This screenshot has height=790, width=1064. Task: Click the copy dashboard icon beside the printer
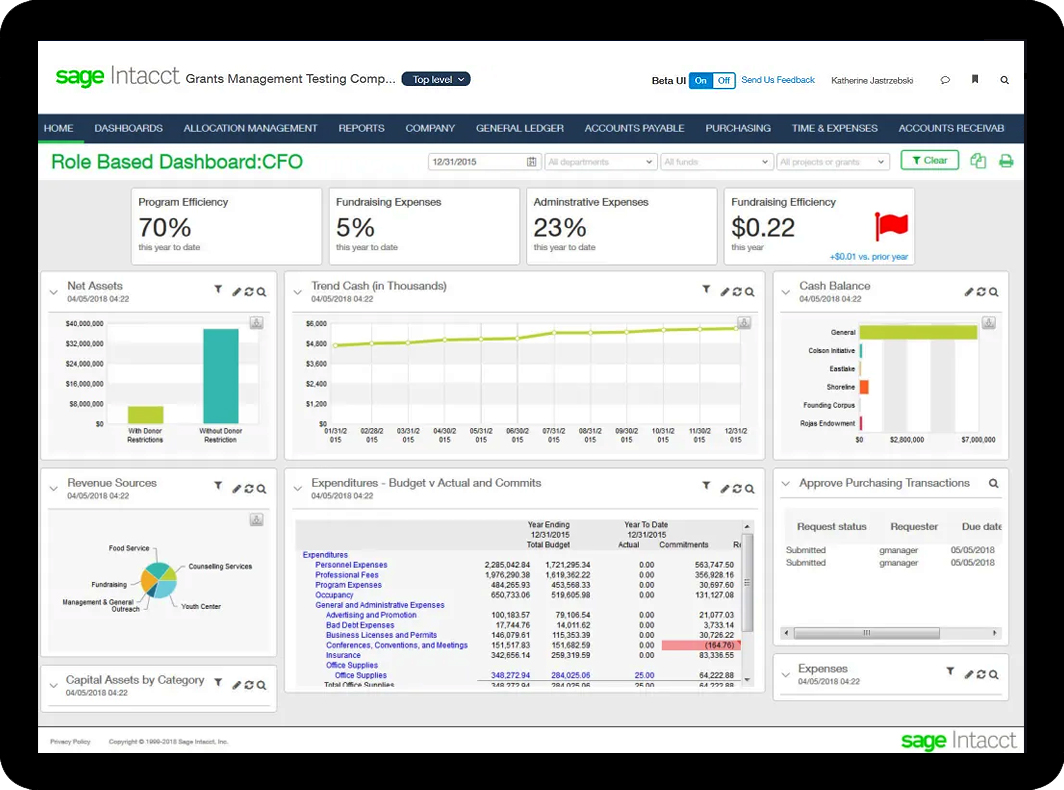[978, 160]
